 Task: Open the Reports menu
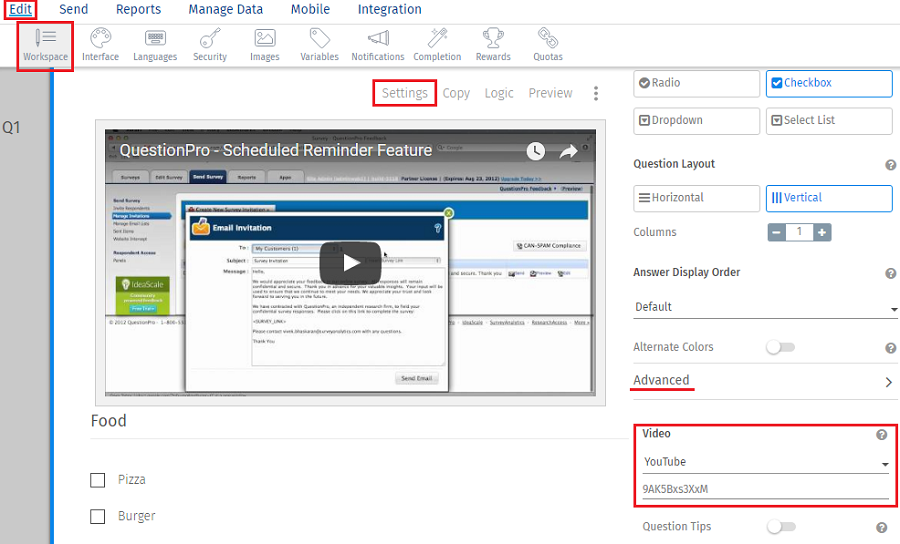138,9
